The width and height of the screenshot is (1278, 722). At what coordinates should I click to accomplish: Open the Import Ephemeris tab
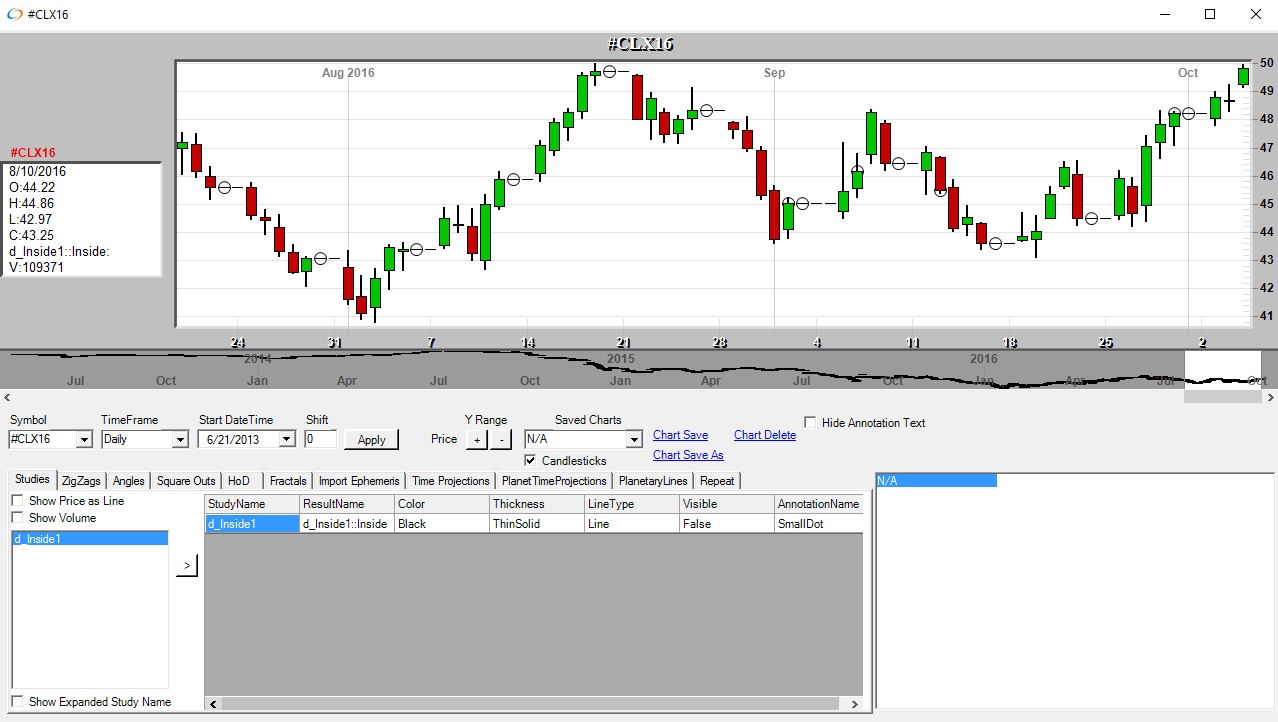358,481
